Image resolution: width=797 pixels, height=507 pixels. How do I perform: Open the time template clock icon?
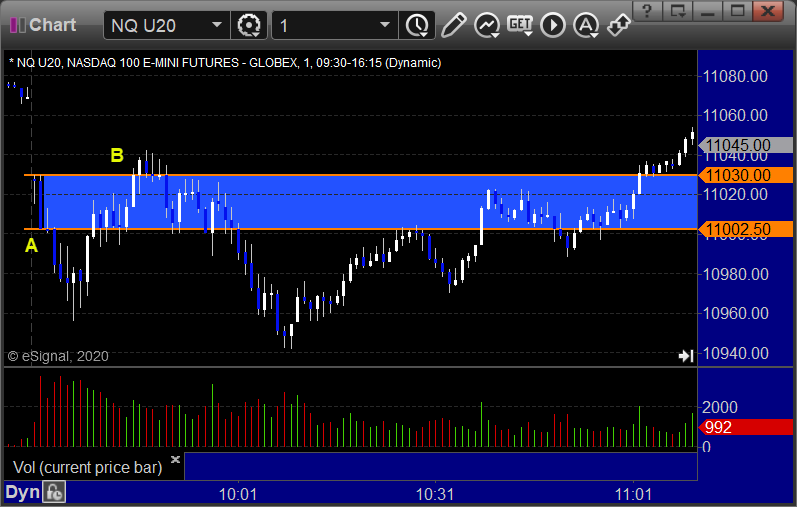[x=417, y=25]
